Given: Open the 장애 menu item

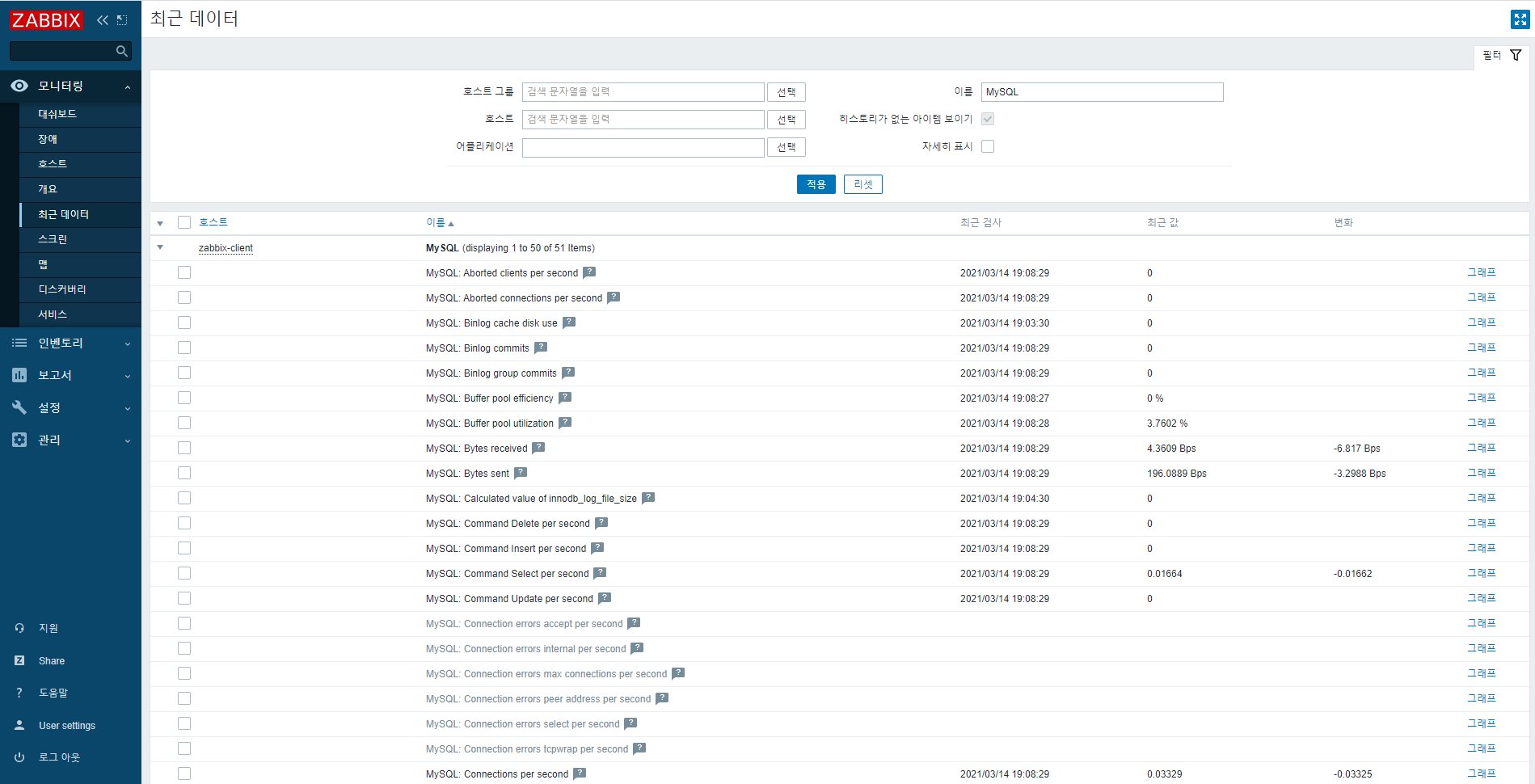Looking at the screenshot, I should (x=80, y=139).
